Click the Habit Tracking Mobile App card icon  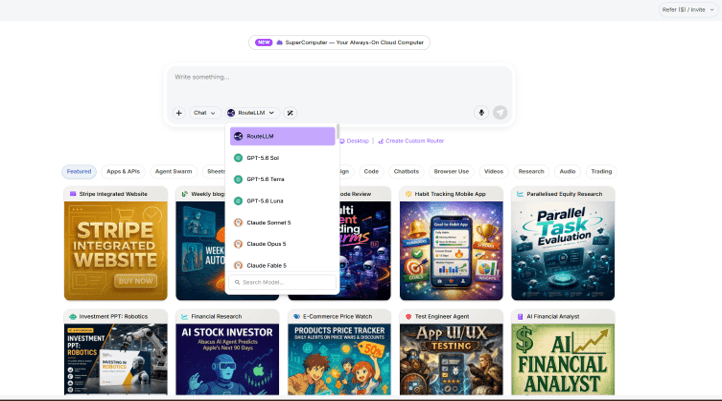(408, 194)
